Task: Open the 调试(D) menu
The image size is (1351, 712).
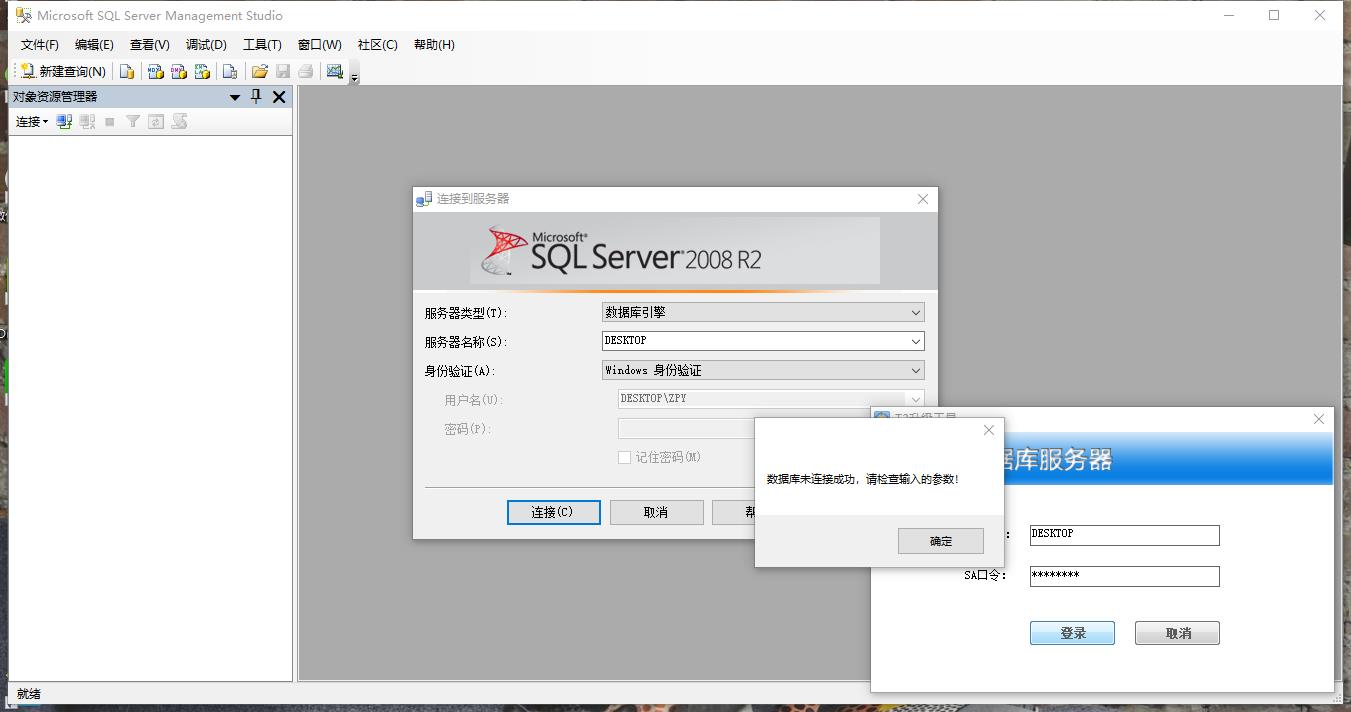Action: click(x=206, y=45)
